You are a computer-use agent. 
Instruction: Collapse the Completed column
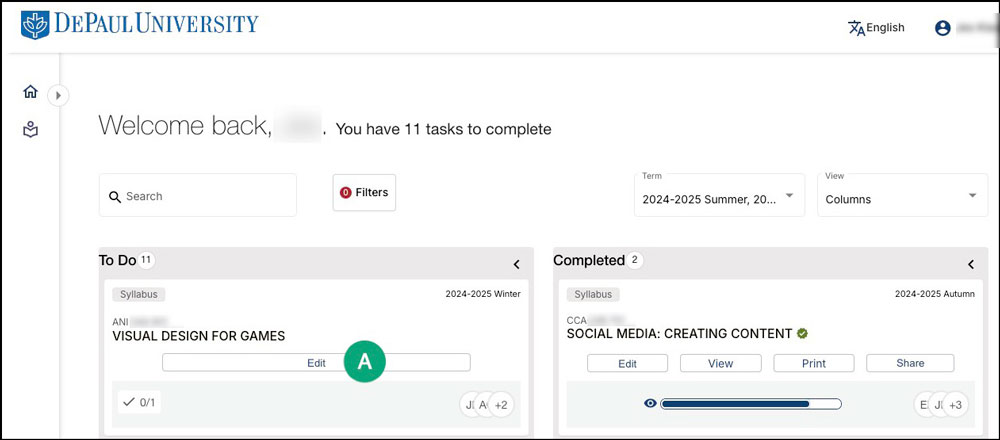971,264
